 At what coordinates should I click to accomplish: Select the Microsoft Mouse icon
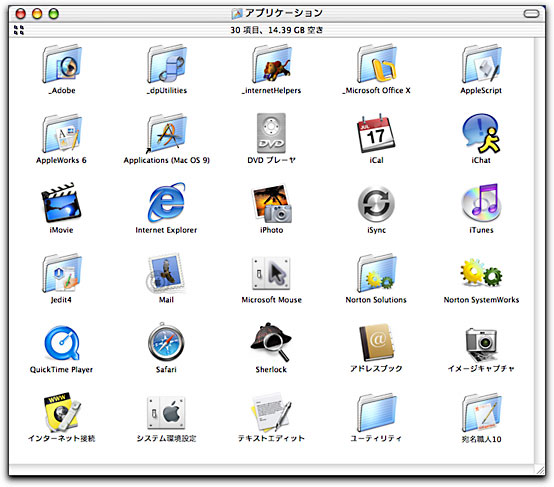click(271, 274)
